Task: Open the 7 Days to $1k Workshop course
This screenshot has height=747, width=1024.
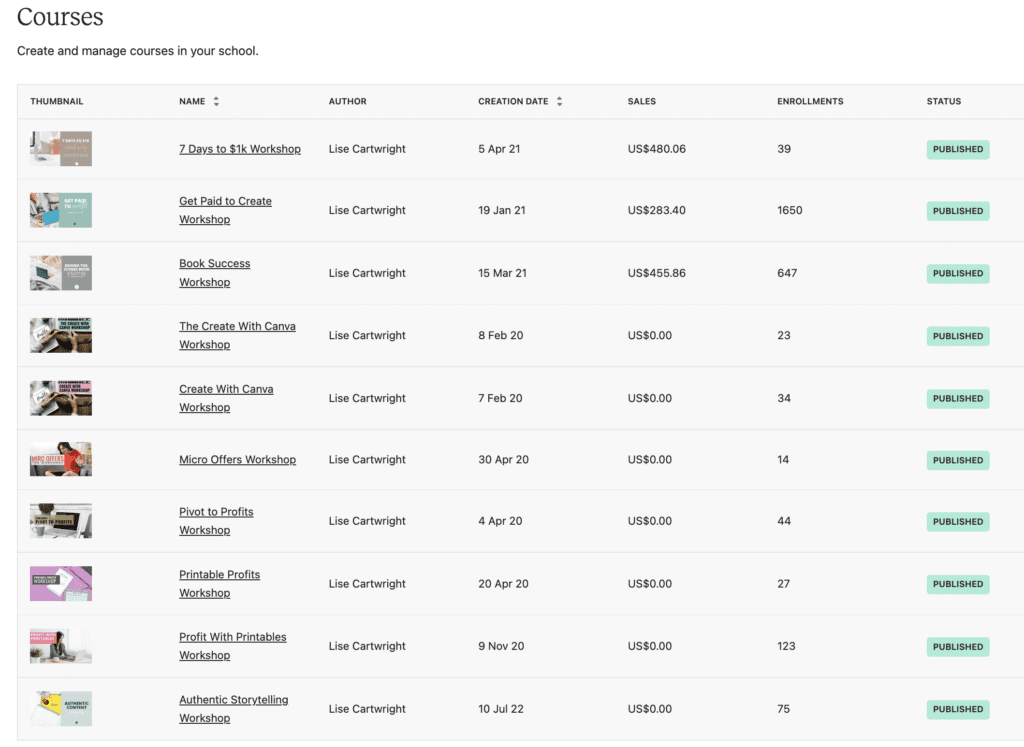Action: 240,148
